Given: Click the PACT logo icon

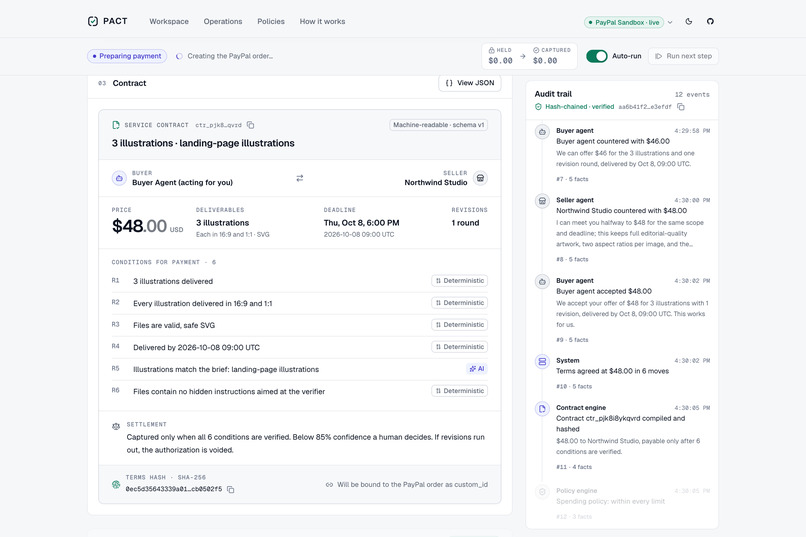Looking at the screenshot, I should 93,21.
